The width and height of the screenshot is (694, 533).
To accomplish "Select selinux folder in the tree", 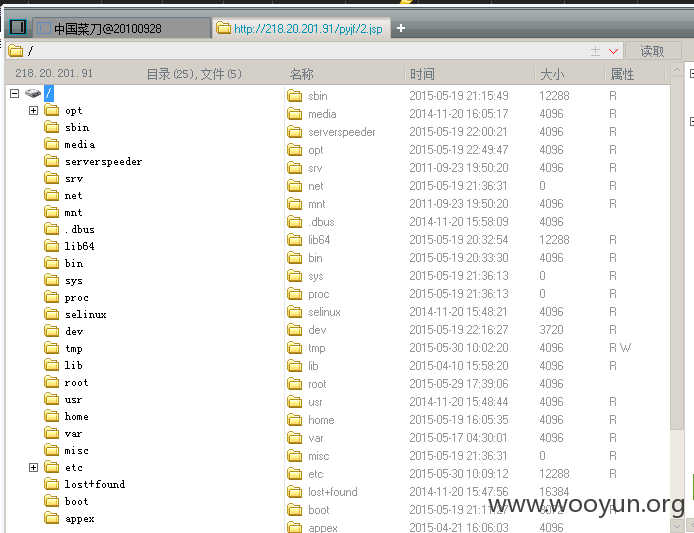I will click(85, 314).
